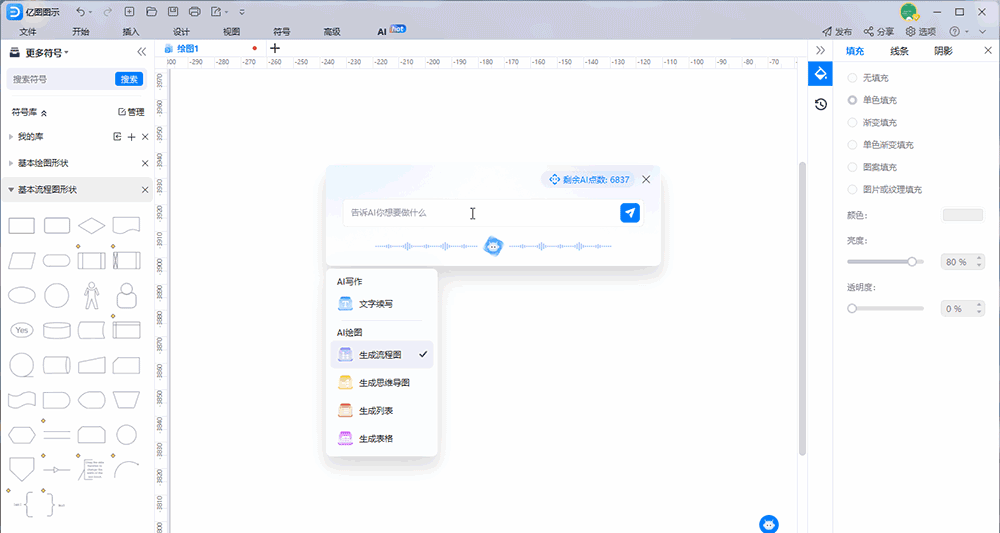Click the print icon in title bar
1000x533 pixels.
[x=195, y=12]
